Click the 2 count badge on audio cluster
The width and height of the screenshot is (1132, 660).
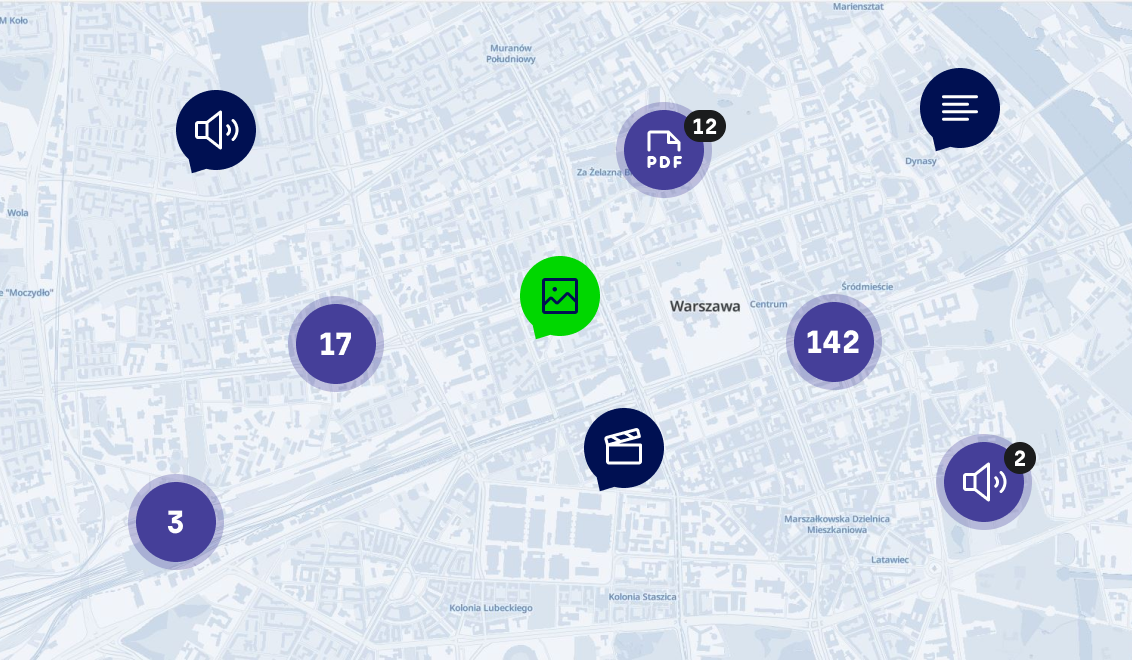pos(1019,459)
